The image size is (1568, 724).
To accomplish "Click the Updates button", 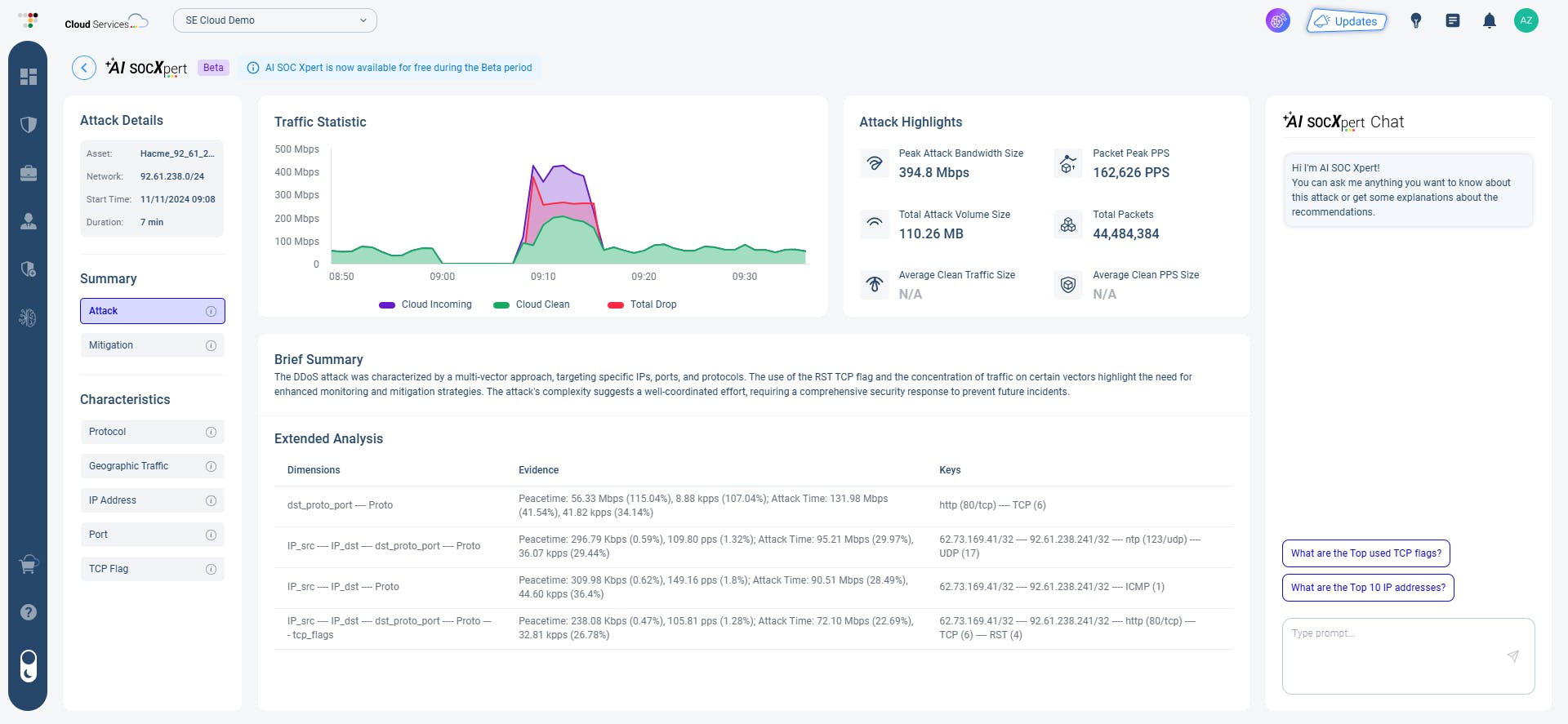I will coord(1347,21).
